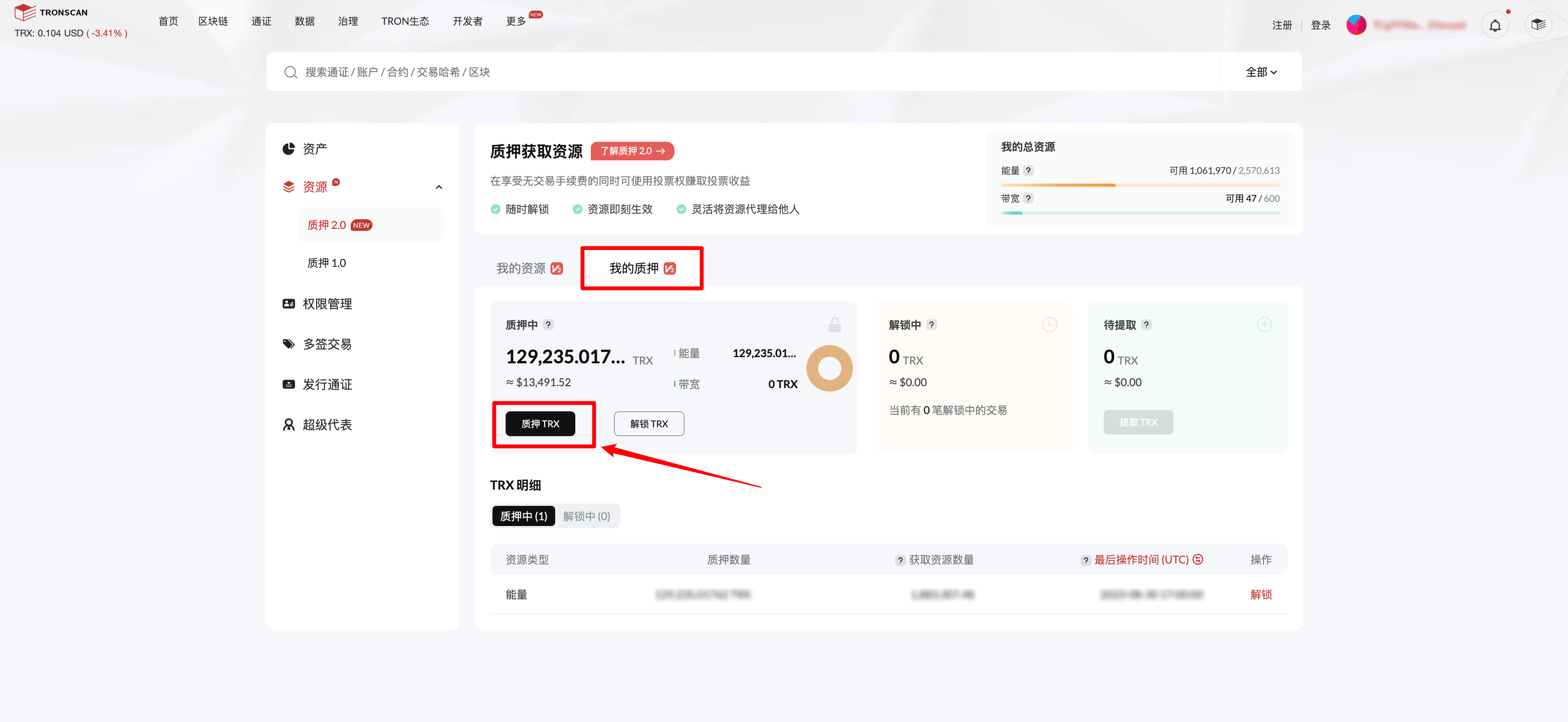Click the user avatar in the top bar
Screen dimensions: 1568x722
pyautogui.click(x=1357, y=24)
